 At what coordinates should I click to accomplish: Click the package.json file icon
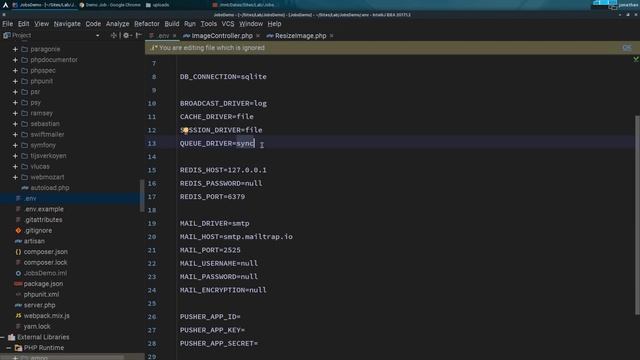point(18,284)
